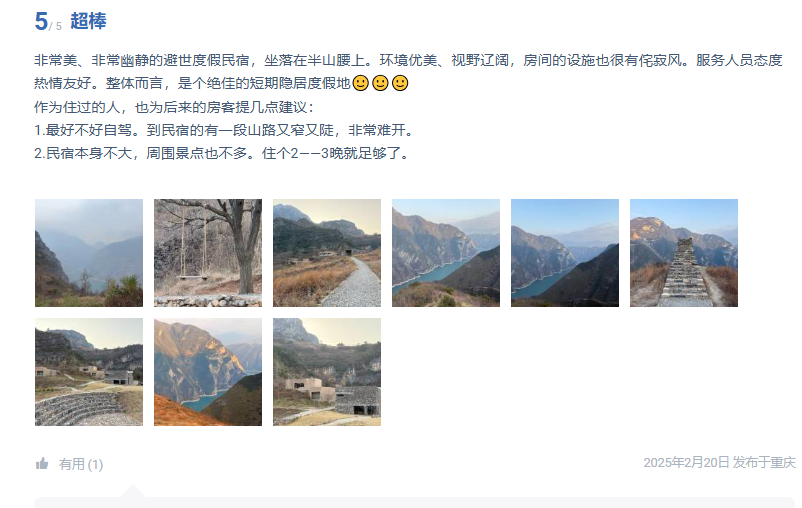The height and width of the screenshot is (508, 802).
Task: Click the 5/5 rating score
Action: click(48, 21)
